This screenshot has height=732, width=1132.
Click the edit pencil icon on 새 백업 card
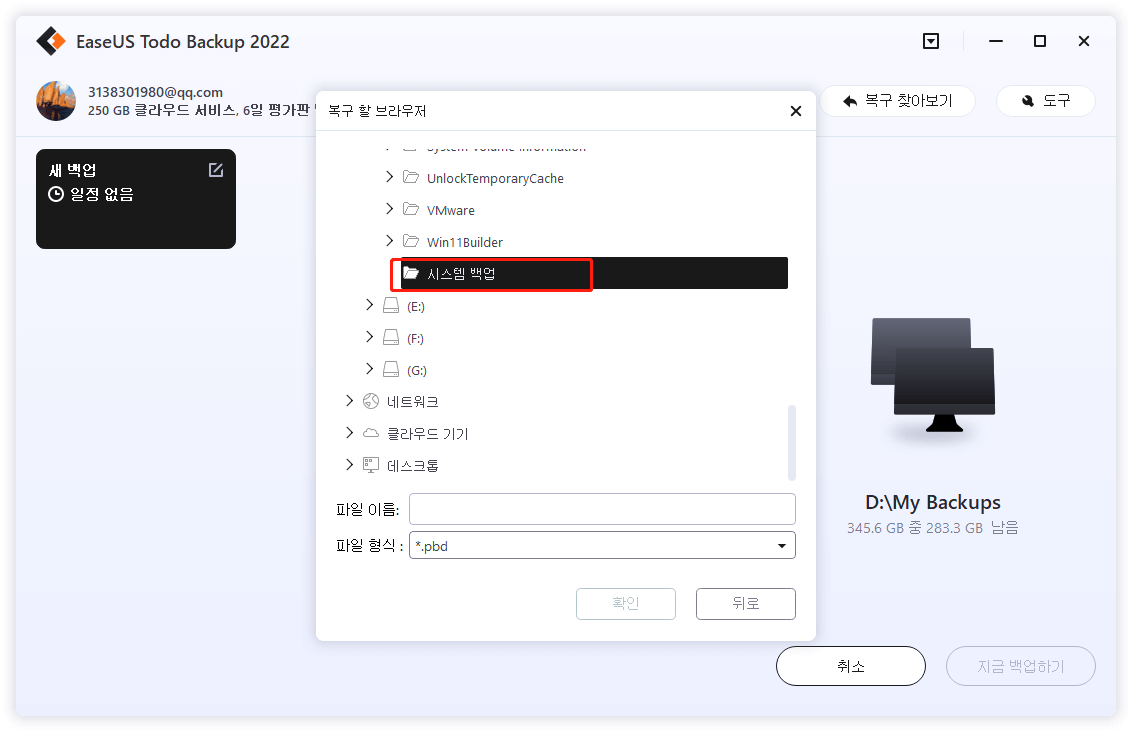click(x=215, y=170)
